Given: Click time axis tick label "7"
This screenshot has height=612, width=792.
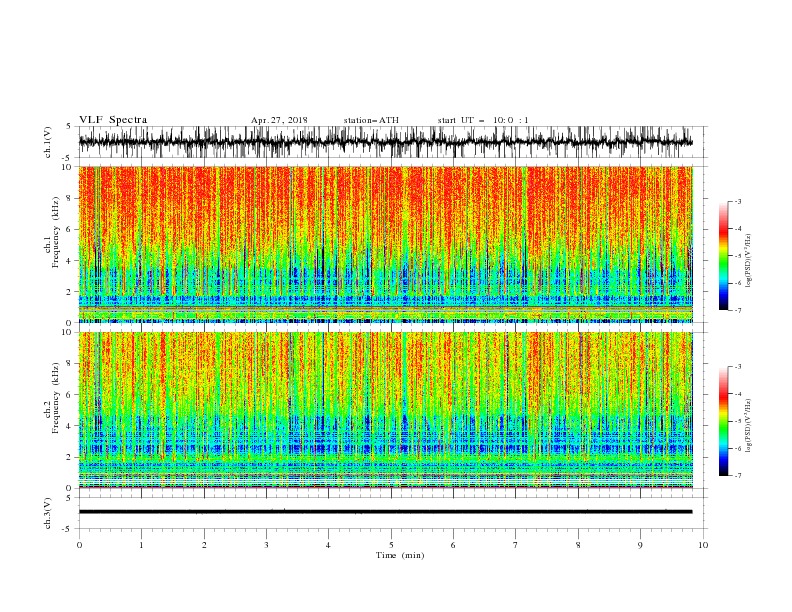Looking at the screenshot, I should (x=516, y=545).
